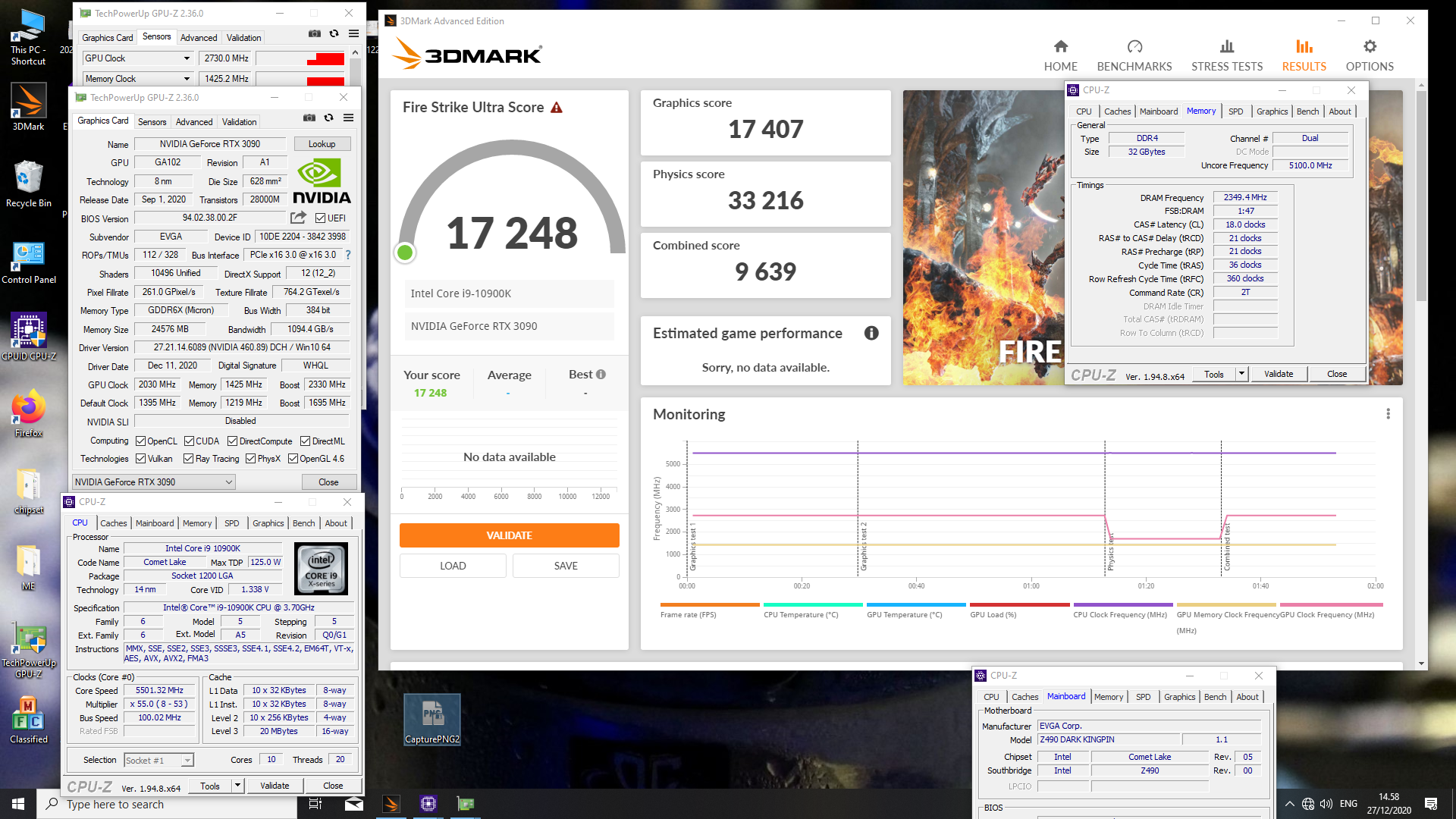Open the 3DMark HOME page
1456x819 pixels.
coord(1060,56)
